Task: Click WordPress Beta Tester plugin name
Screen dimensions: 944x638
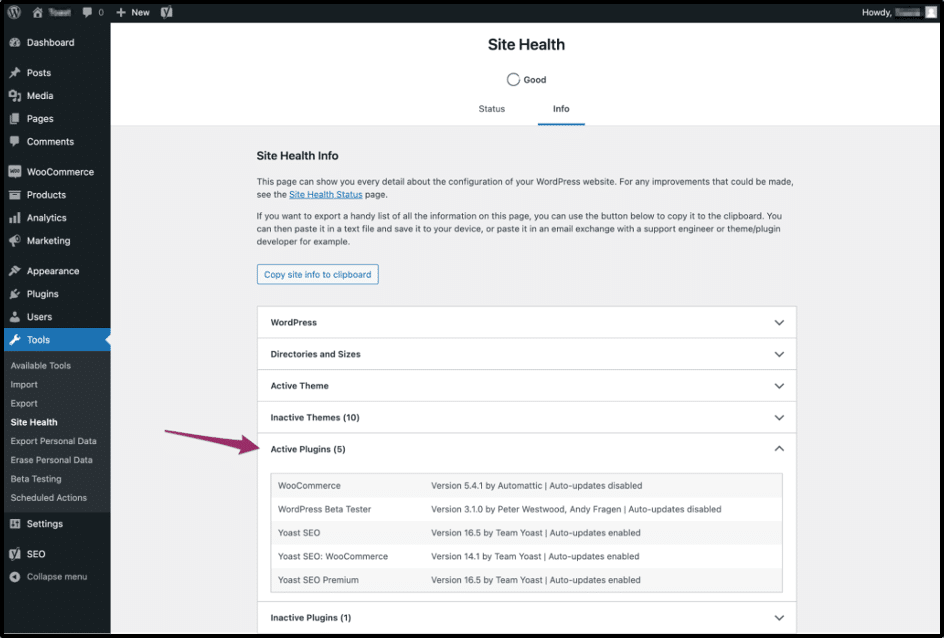Action: click(x=324, y=509)
